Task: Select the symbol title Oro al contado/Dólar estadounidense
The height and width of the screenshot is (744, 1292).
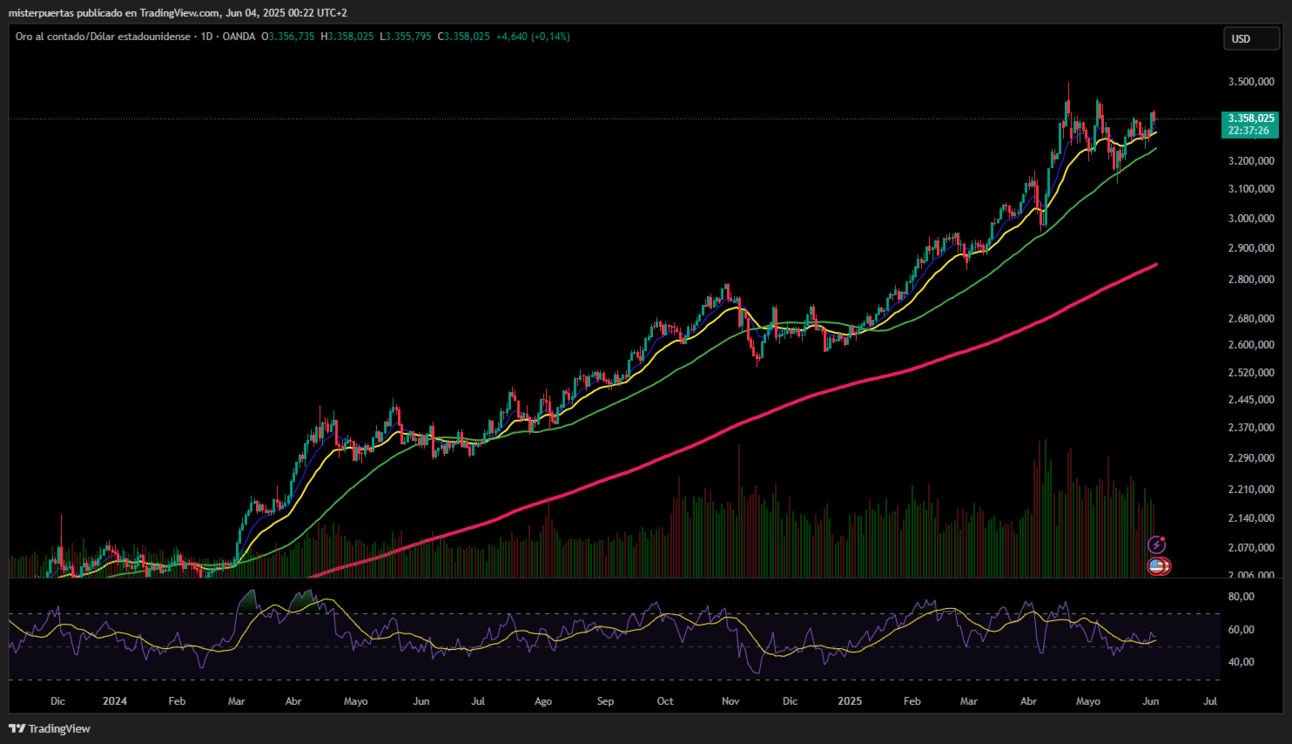Action: pos(103,36)
